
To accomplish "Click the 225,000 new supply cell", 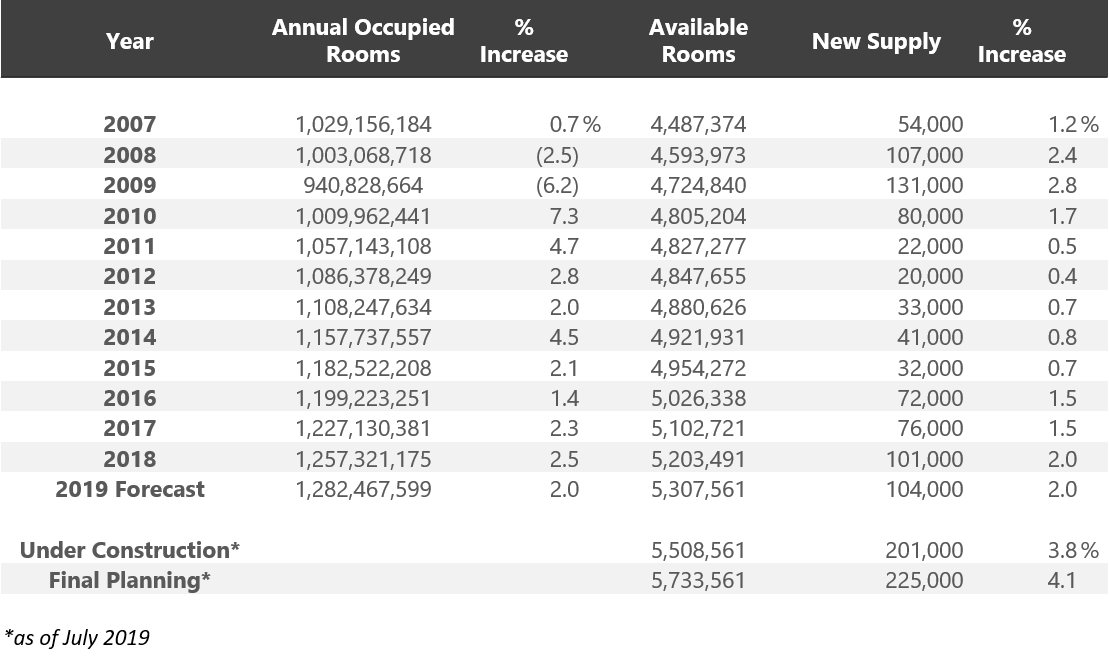I will 924,580.
